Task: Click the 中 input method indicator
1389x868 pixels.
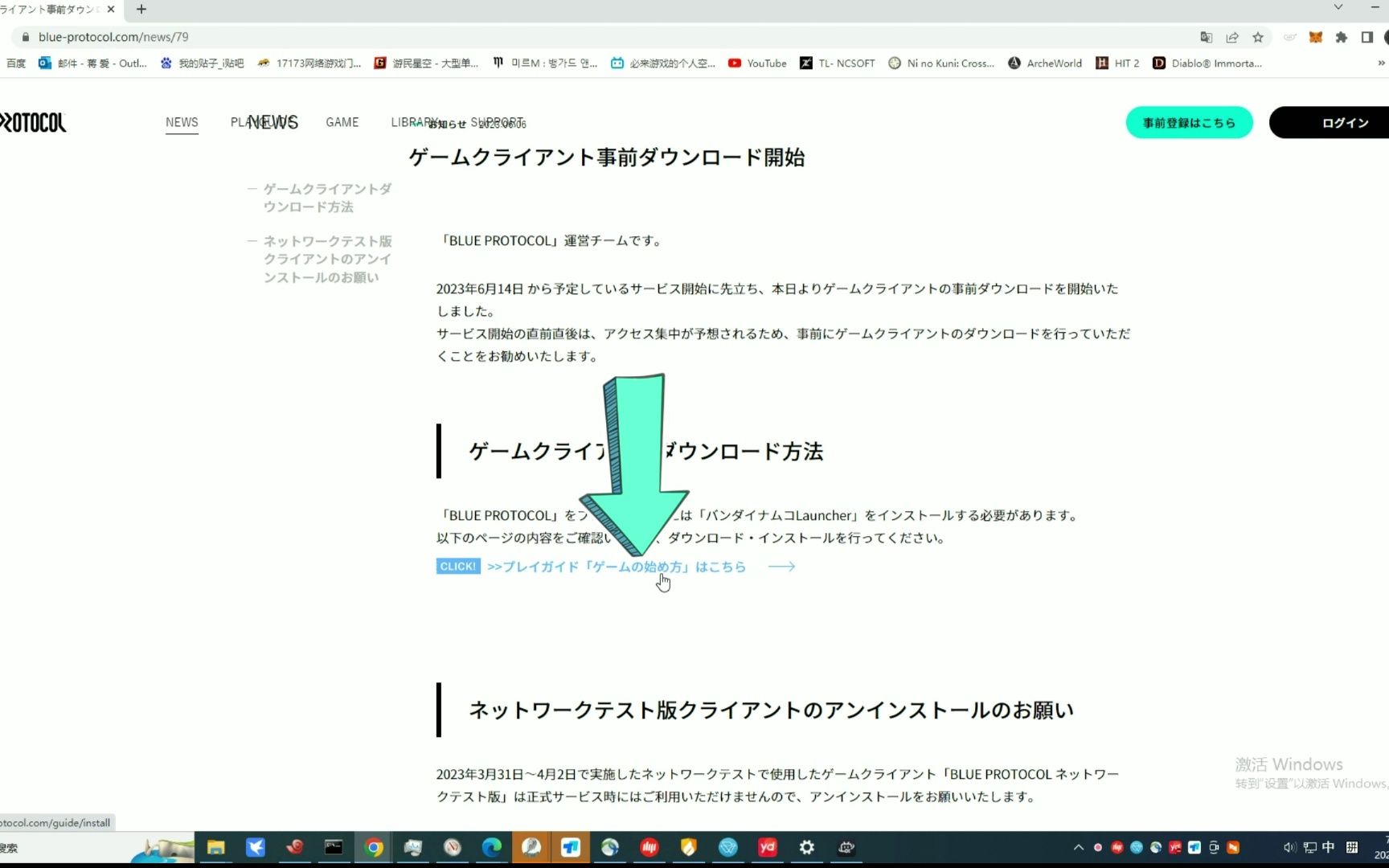Action: pos(1329,847)
